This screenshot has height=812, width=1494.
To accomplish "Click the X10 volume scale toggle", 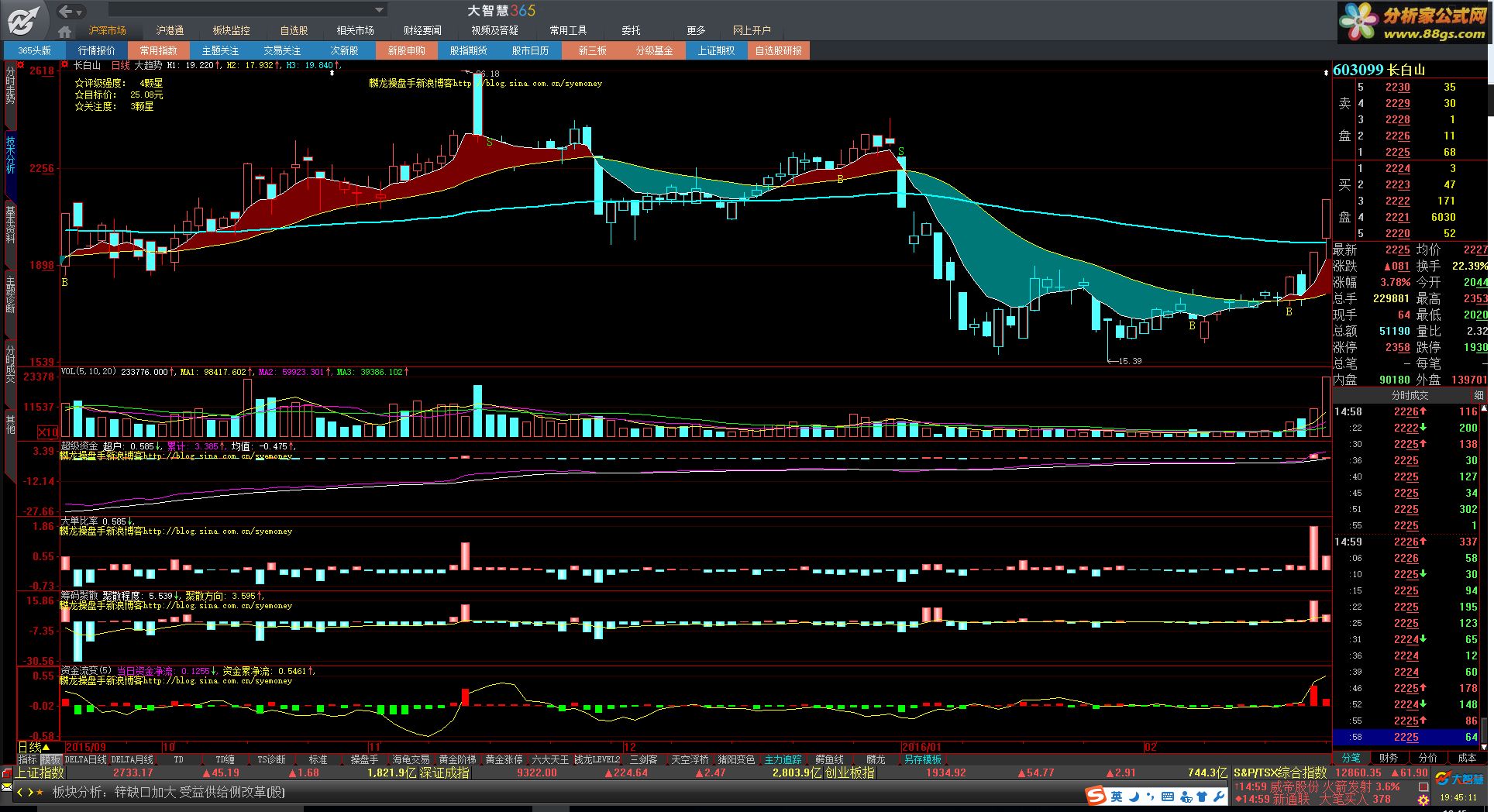I will point(47,432).
